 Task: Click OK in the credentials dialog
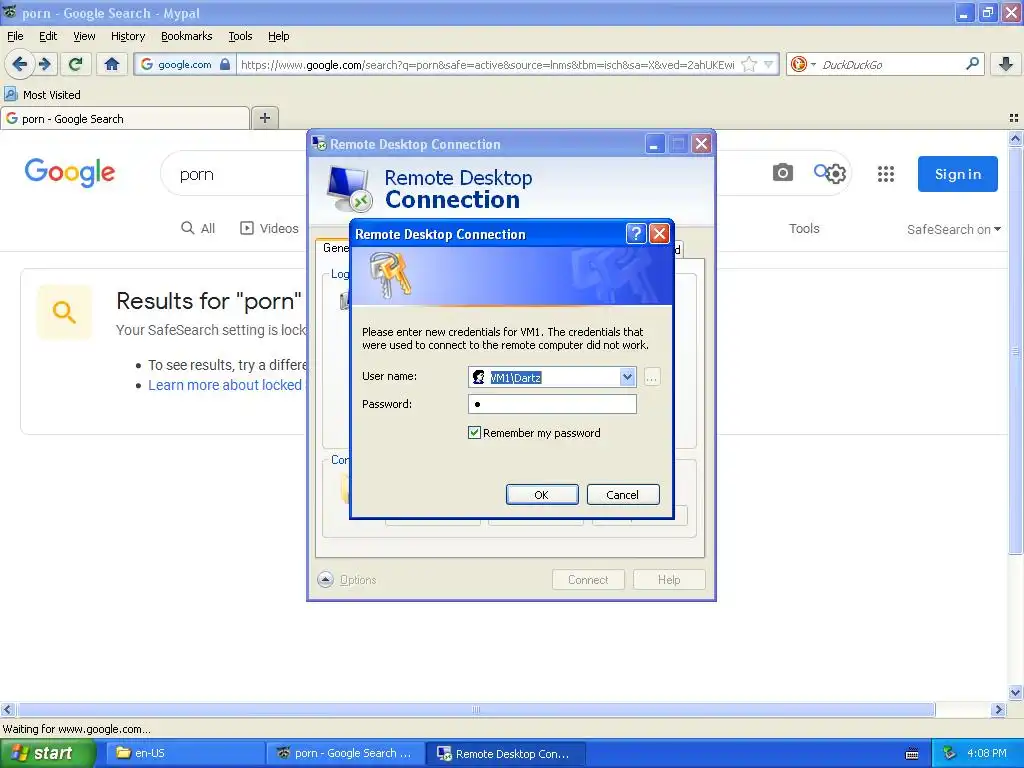tap(542, 494)
